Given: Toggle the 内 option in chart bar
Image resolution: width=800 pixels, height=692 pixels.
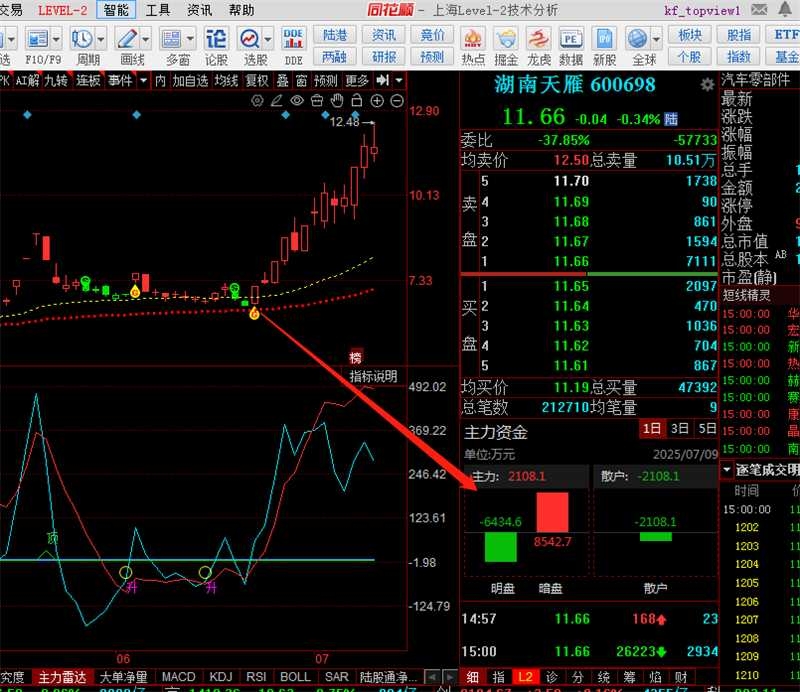Looking at the screenshot, I should click(160, 81).
